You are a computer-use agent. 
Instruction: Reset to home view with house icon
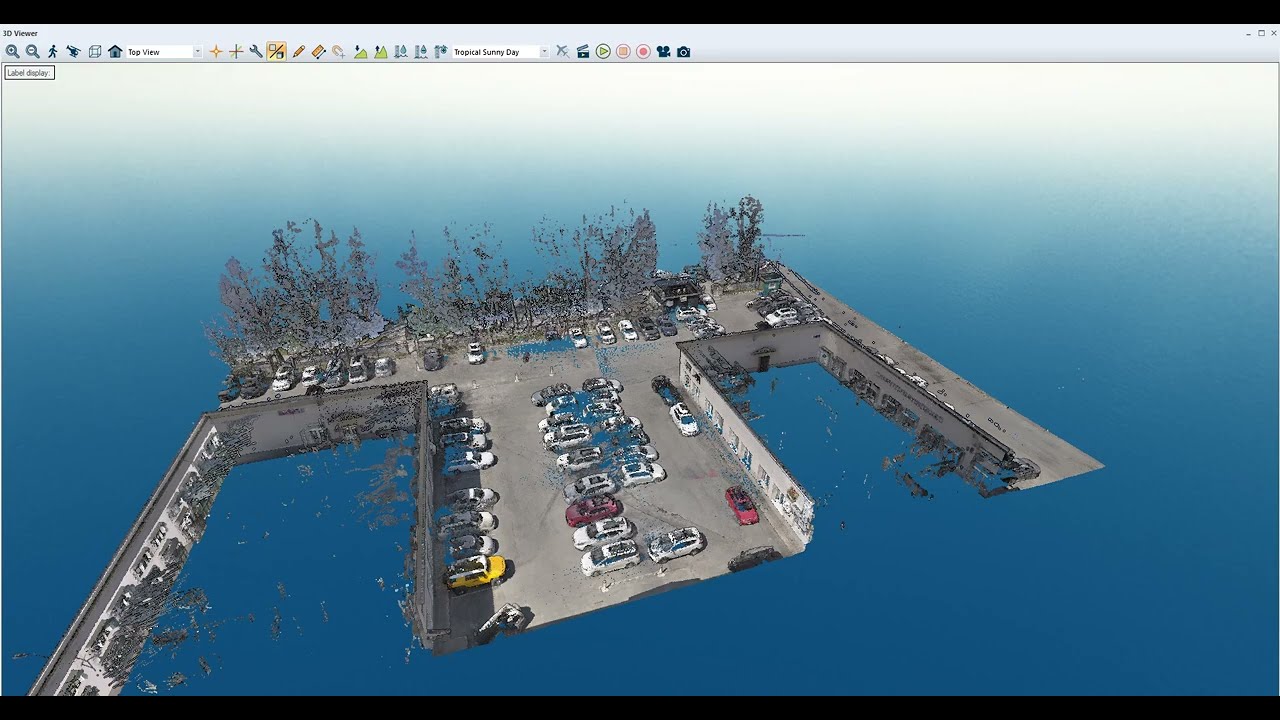point(115,52)
